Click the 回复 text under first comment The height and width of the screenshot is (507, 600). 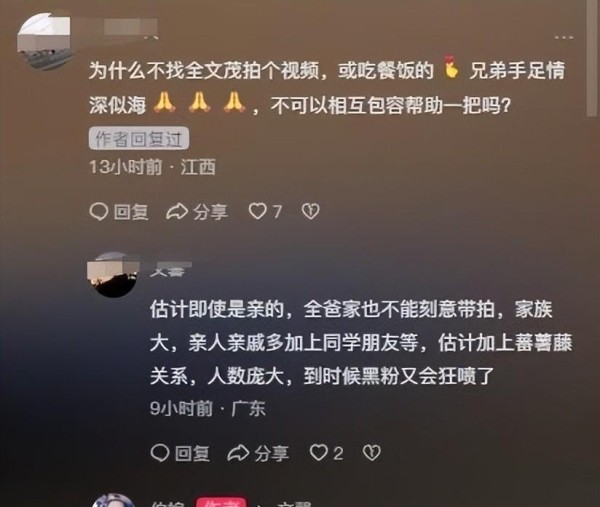(x=131, y=212)
